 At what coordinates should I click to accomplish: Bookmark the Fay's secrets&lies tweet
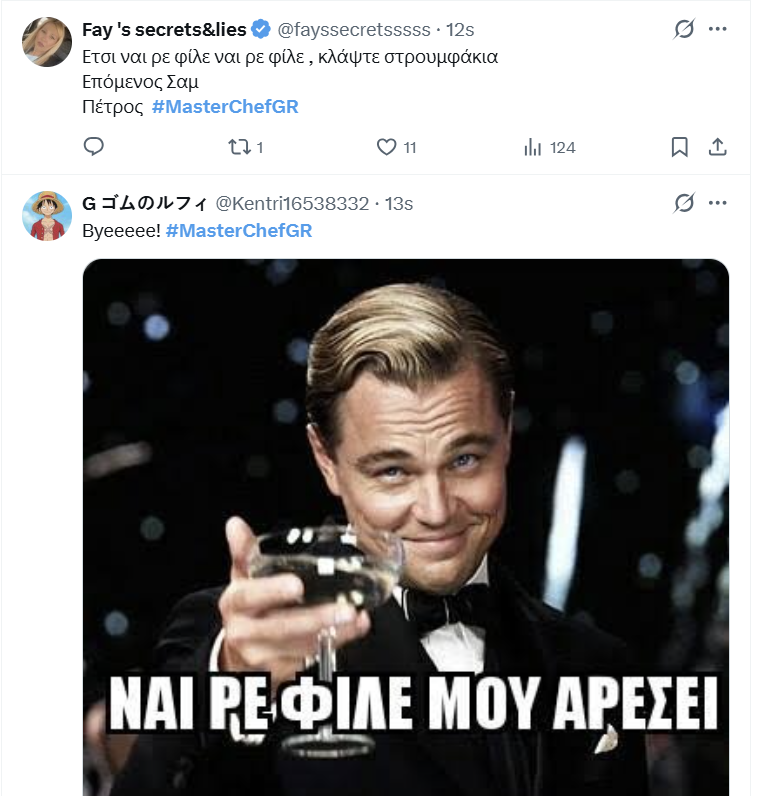(x=679, y=147)
